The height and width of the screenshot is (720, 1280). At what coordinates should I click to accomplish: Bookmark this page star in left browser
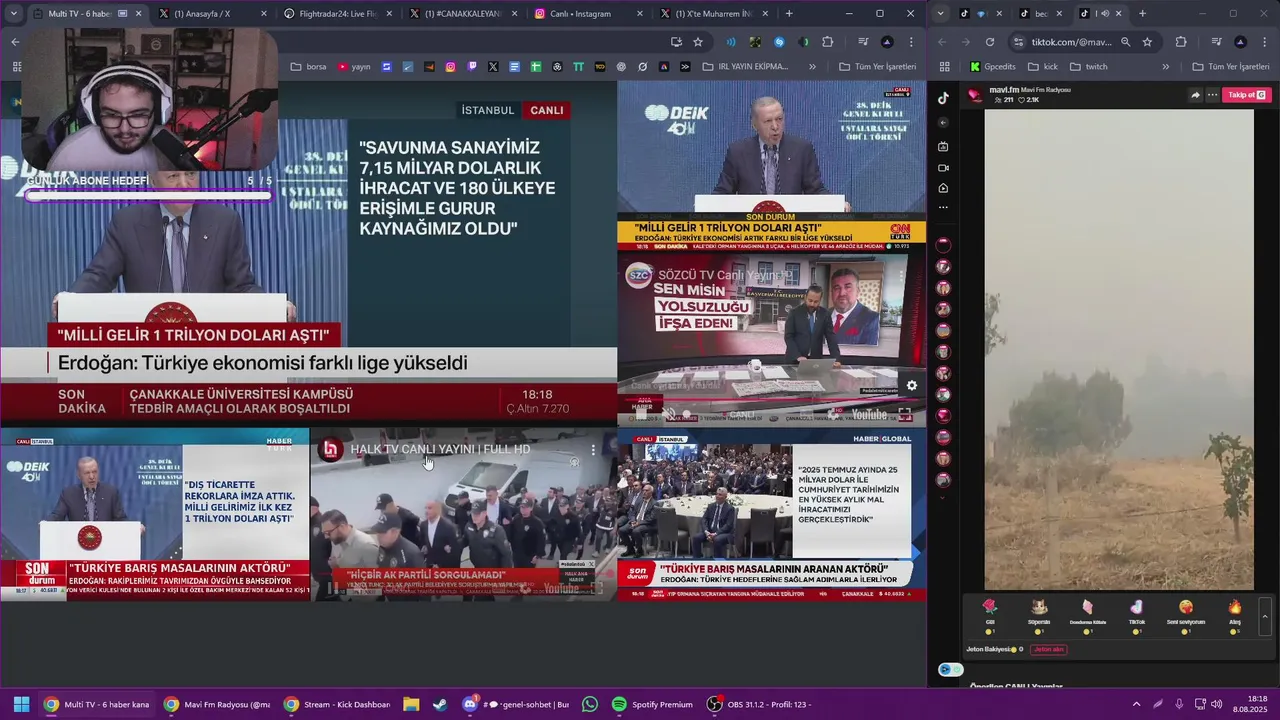point(698,42)
